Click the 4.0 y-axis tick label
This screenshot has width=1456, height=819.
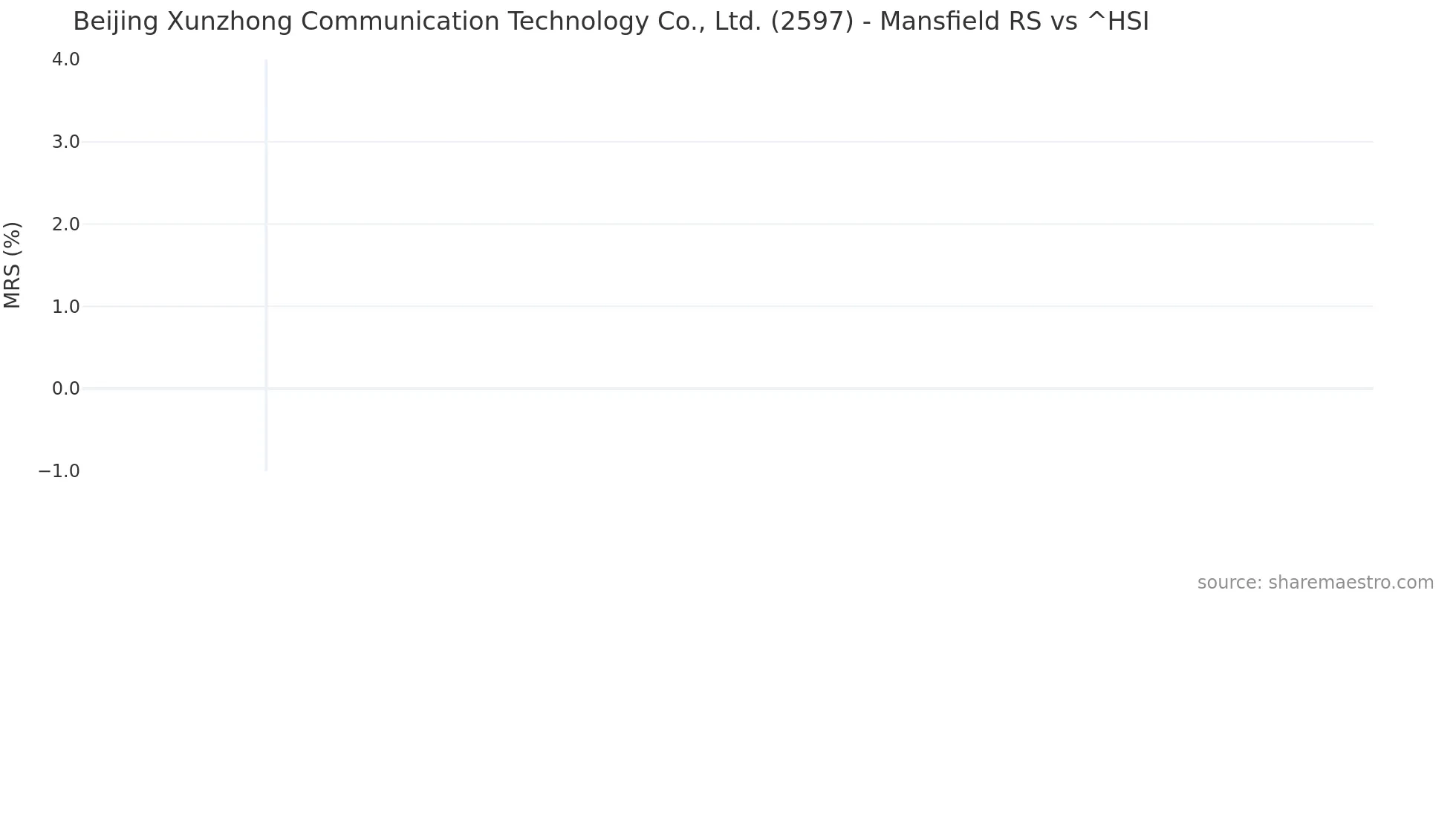tap(65, 59)
